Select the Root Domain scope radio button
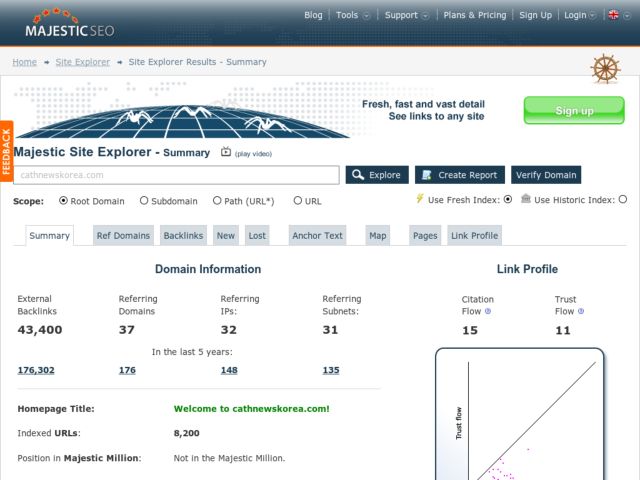 [x=63, y=201]
